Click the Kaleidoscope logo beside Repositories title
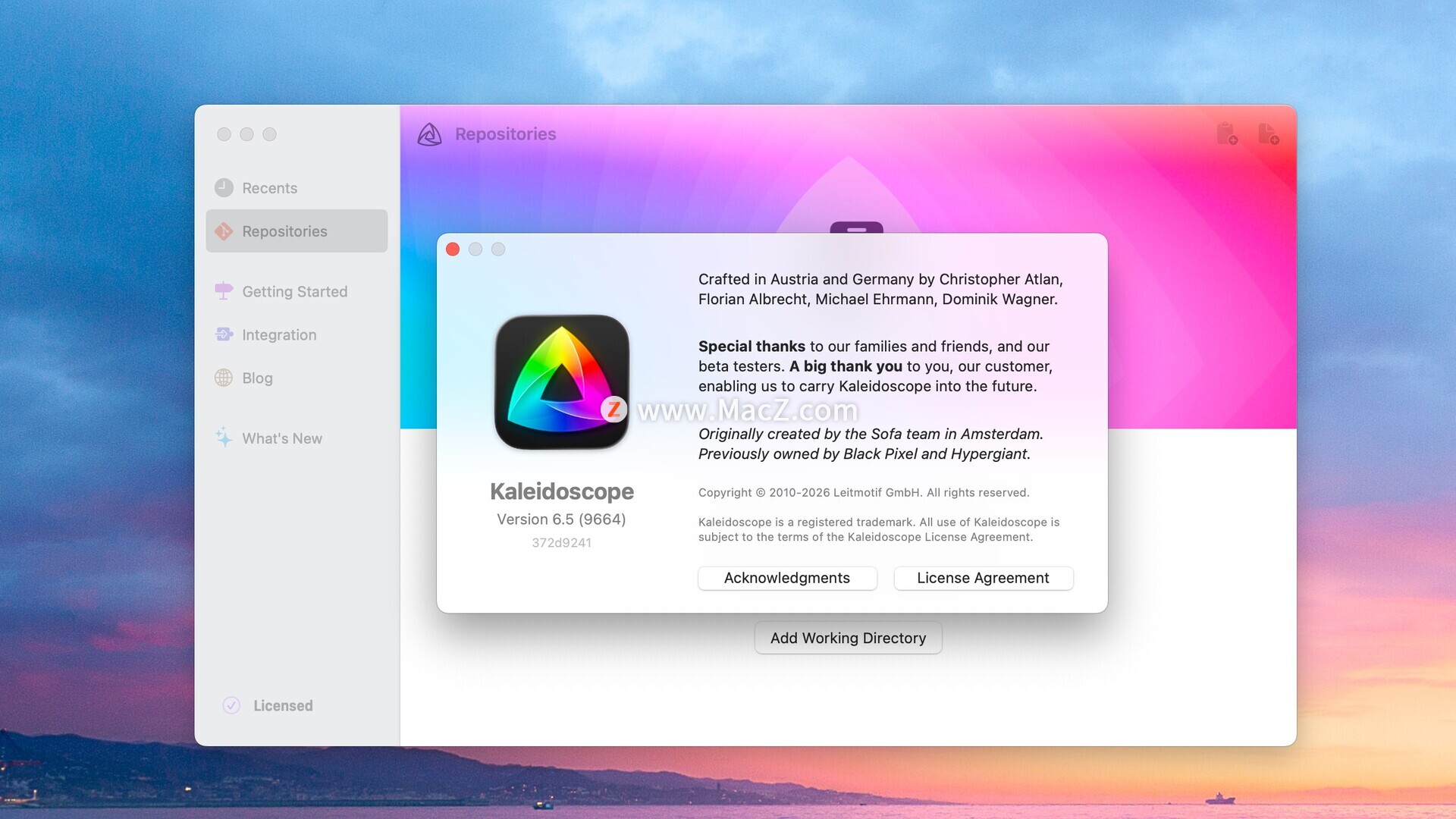The height and width of the screenshot is (819, 1456). click(x=429, y=135)
